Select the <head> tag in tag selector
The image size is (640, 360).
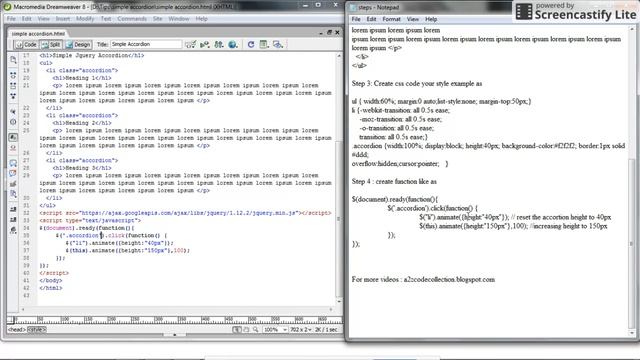(x=17, y=329)
